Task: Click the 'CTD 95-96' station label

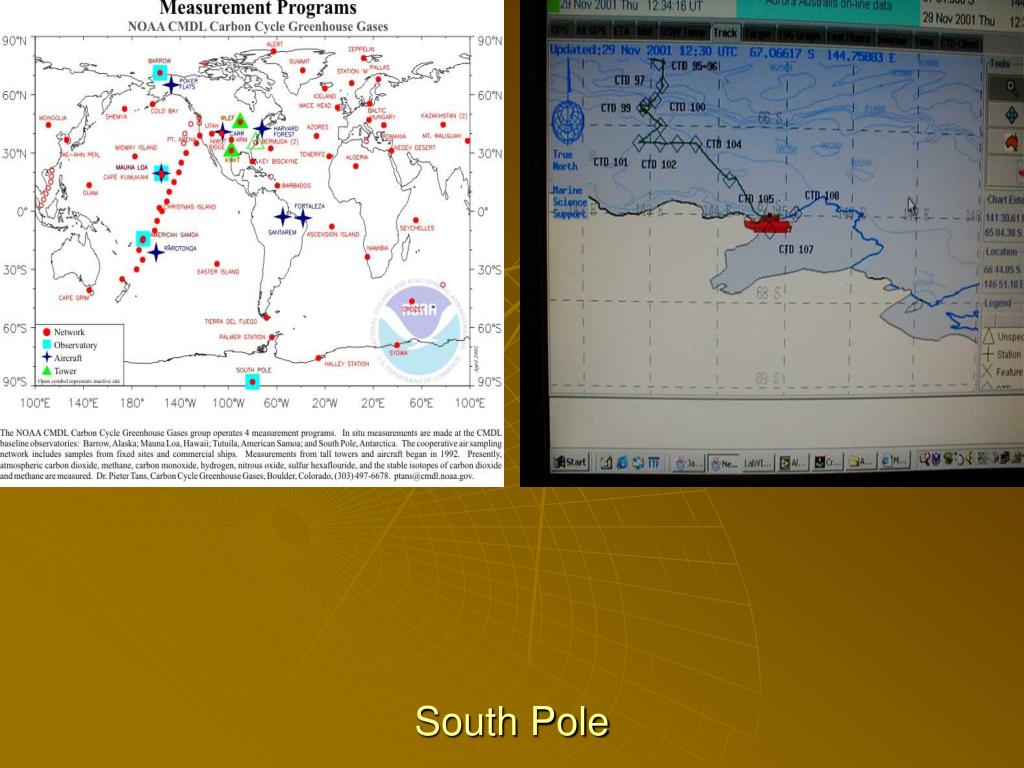Action: (x=695, y=66)
